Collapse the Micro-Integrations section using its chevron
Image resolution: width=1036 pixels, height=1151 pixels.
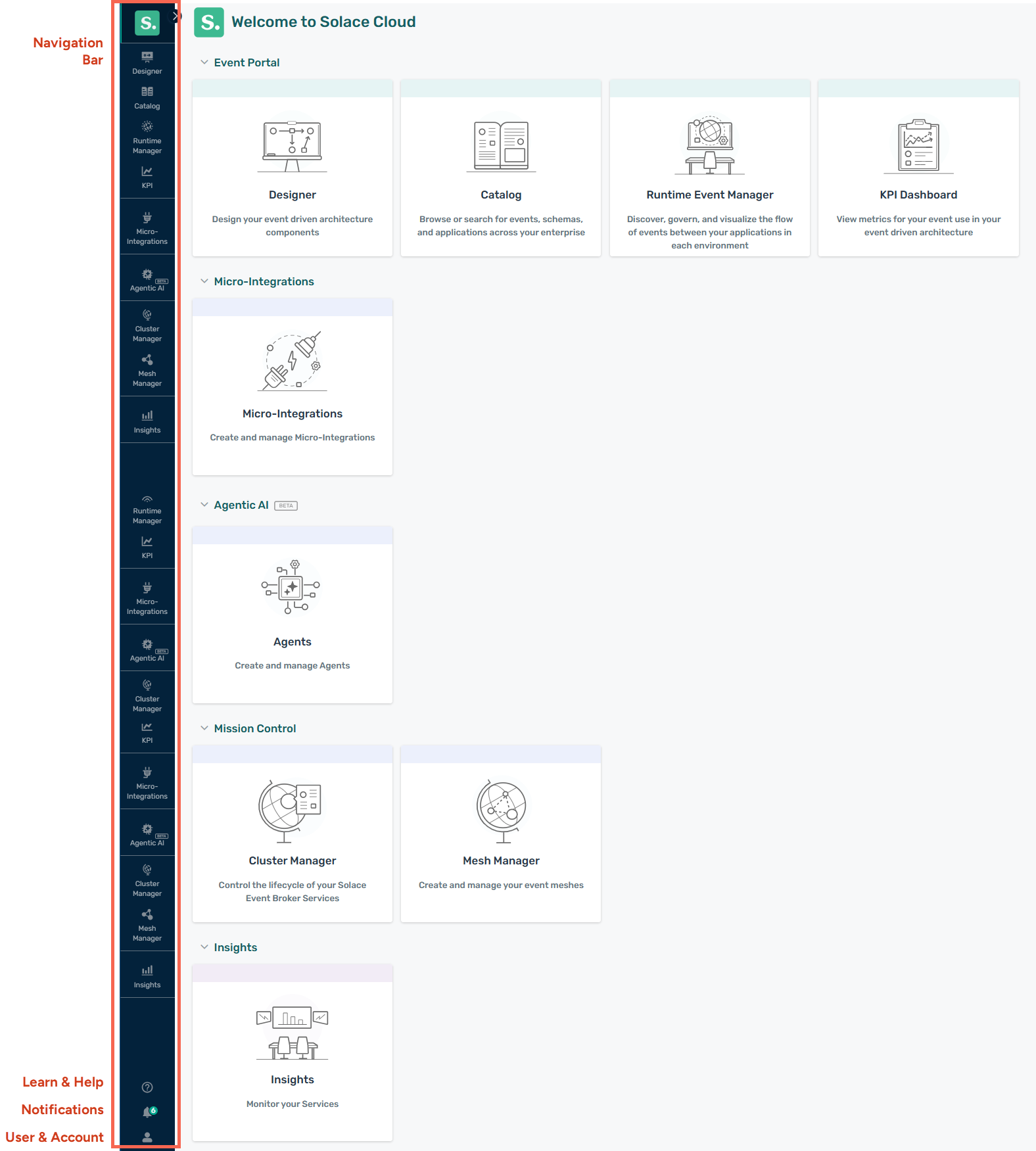(204, 281)
